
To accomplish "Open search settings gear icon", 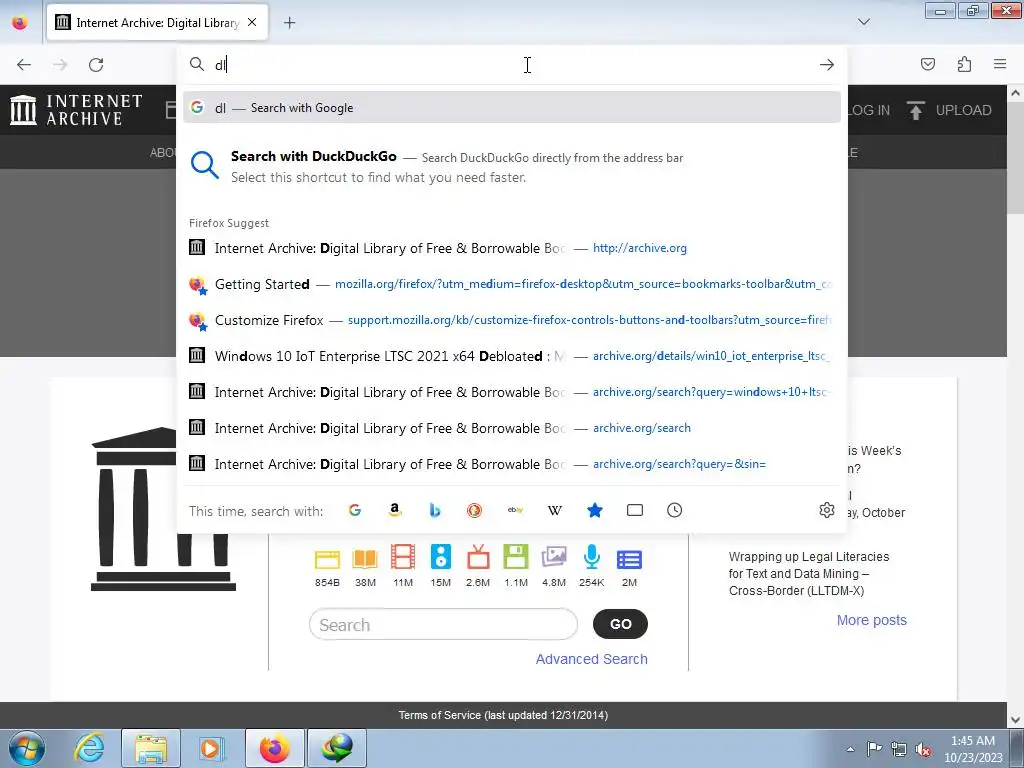I will click(x=827, y=511).
